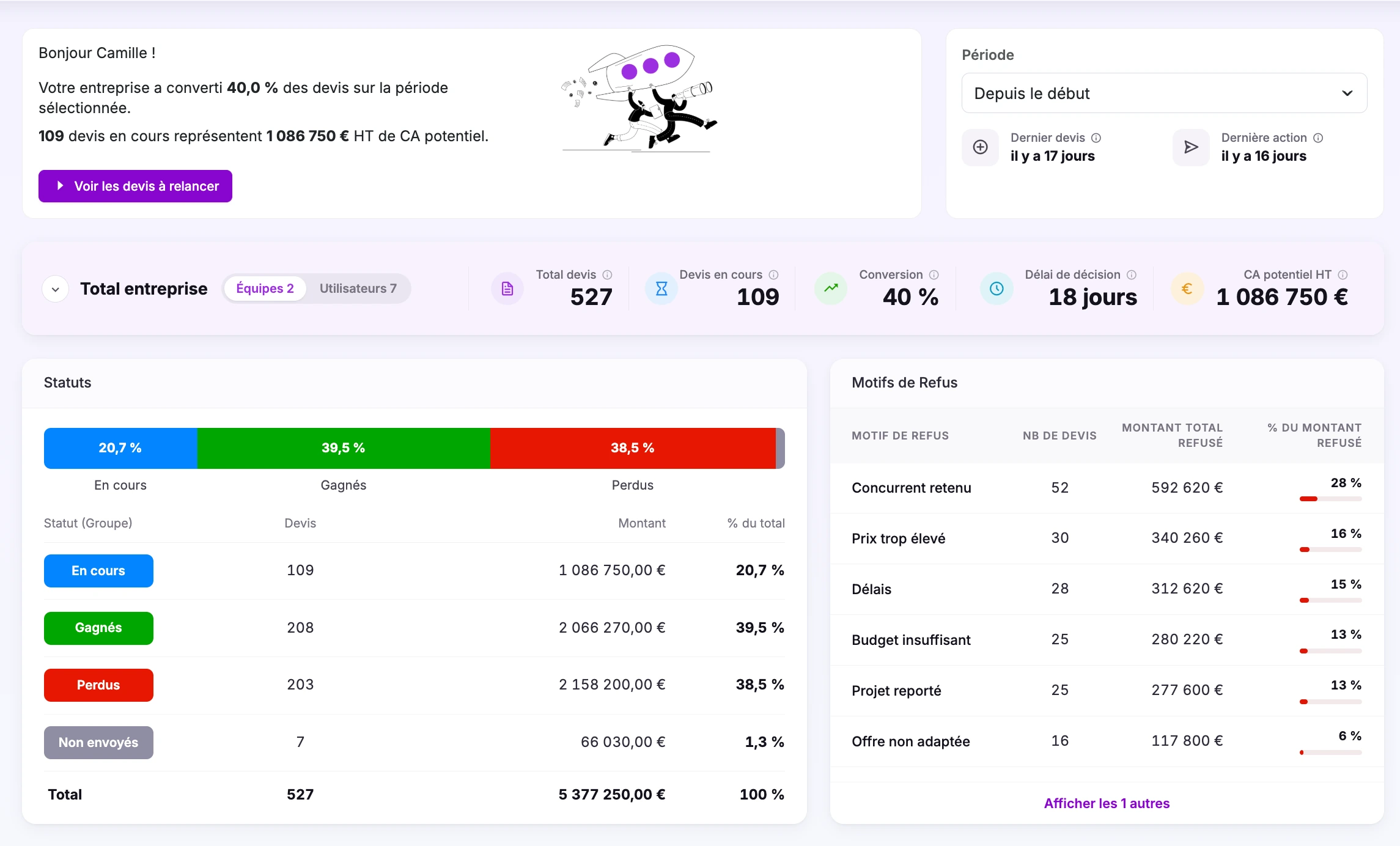This screenshot has width=1400, height=846.
Task: Click info icon beside Total devis label
Action: (607, 275)
